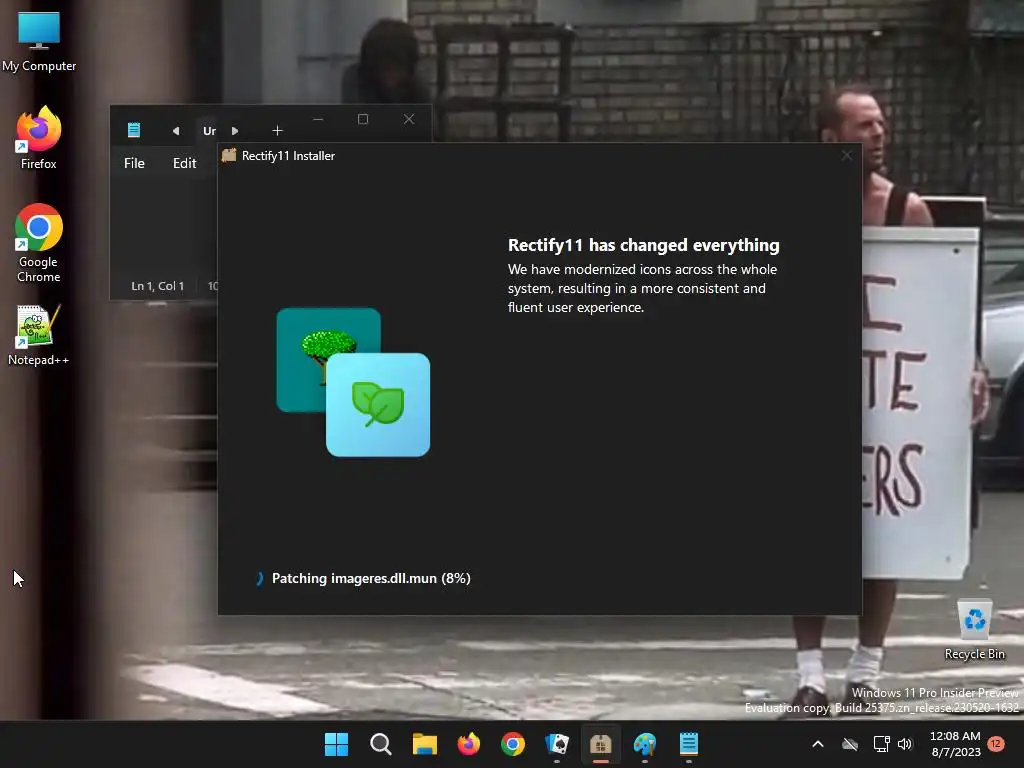Viewport: 1024px width, 768px height.
Task: Open the Notepad++ desktop shortcut
Action: coord(39,335)
